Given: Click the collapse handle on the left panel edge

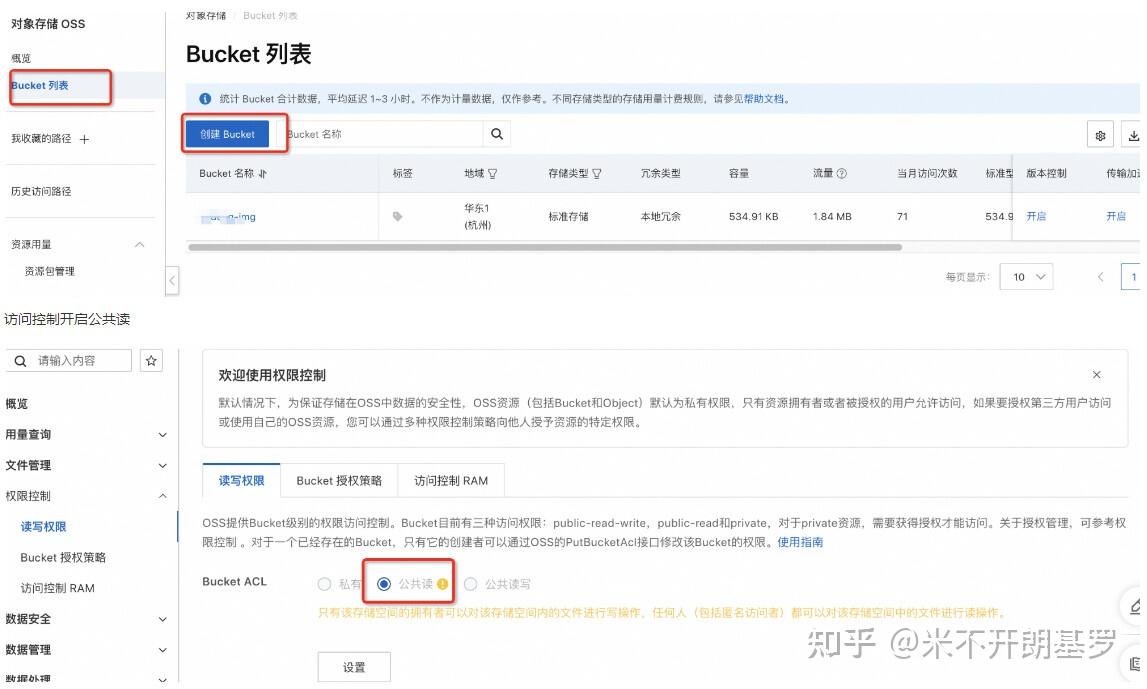Looking at the screenshot, I should 172,281.
